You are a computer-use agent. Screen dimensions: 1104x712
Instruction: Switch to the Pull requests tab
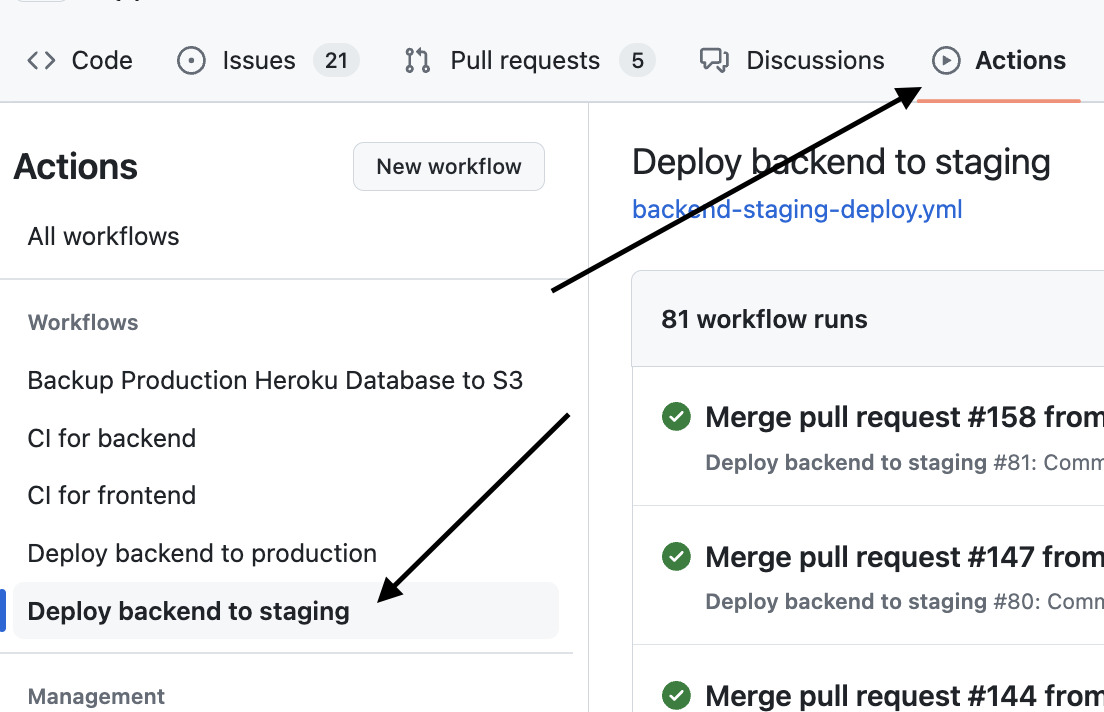[x=527, y=60]
